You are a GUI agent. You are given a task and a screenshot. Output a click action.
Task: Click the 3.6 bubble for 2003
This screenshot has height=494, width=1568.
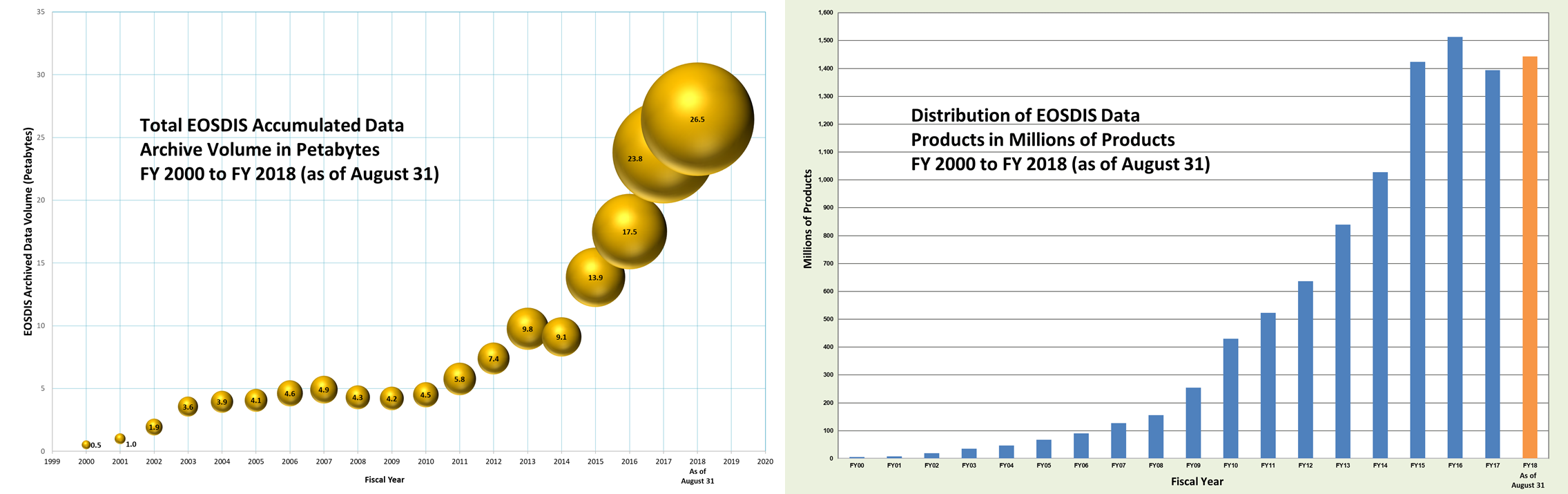pyautogui.click(x=188, y=406)
